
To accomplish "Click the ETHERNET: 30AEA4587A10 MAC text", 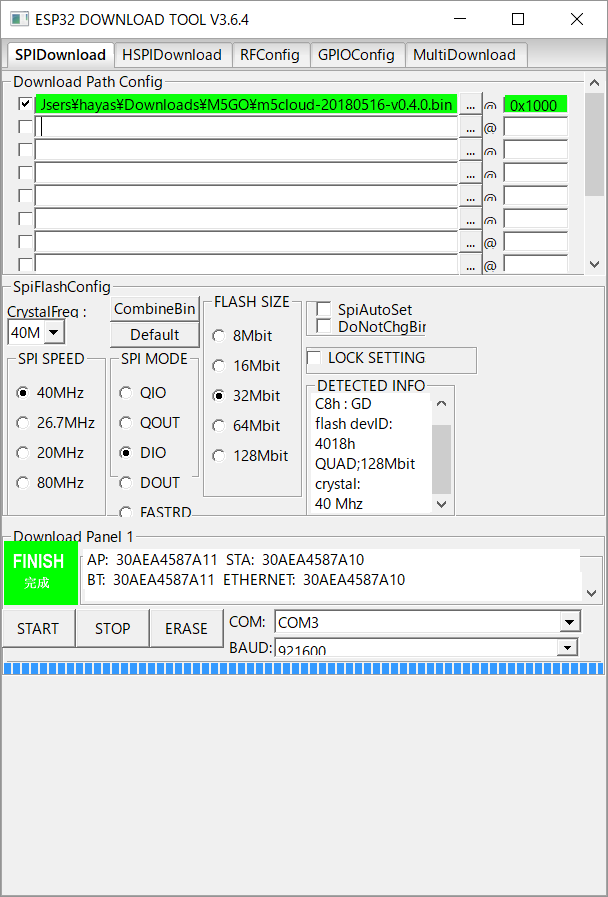I will click(x=314, y=580).
